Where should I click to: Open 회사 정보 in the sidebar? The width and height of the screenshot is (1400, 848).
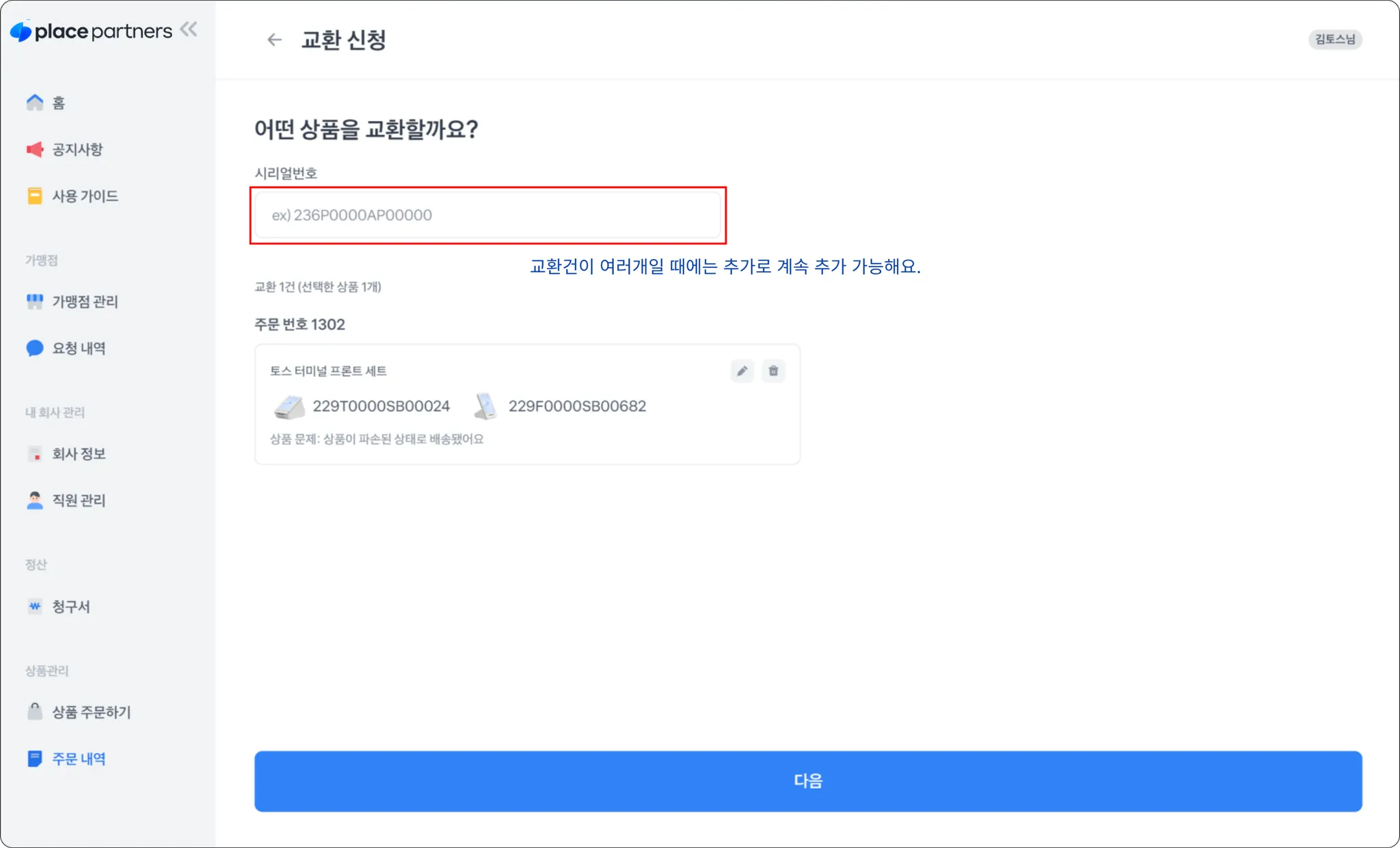[78, 454]
